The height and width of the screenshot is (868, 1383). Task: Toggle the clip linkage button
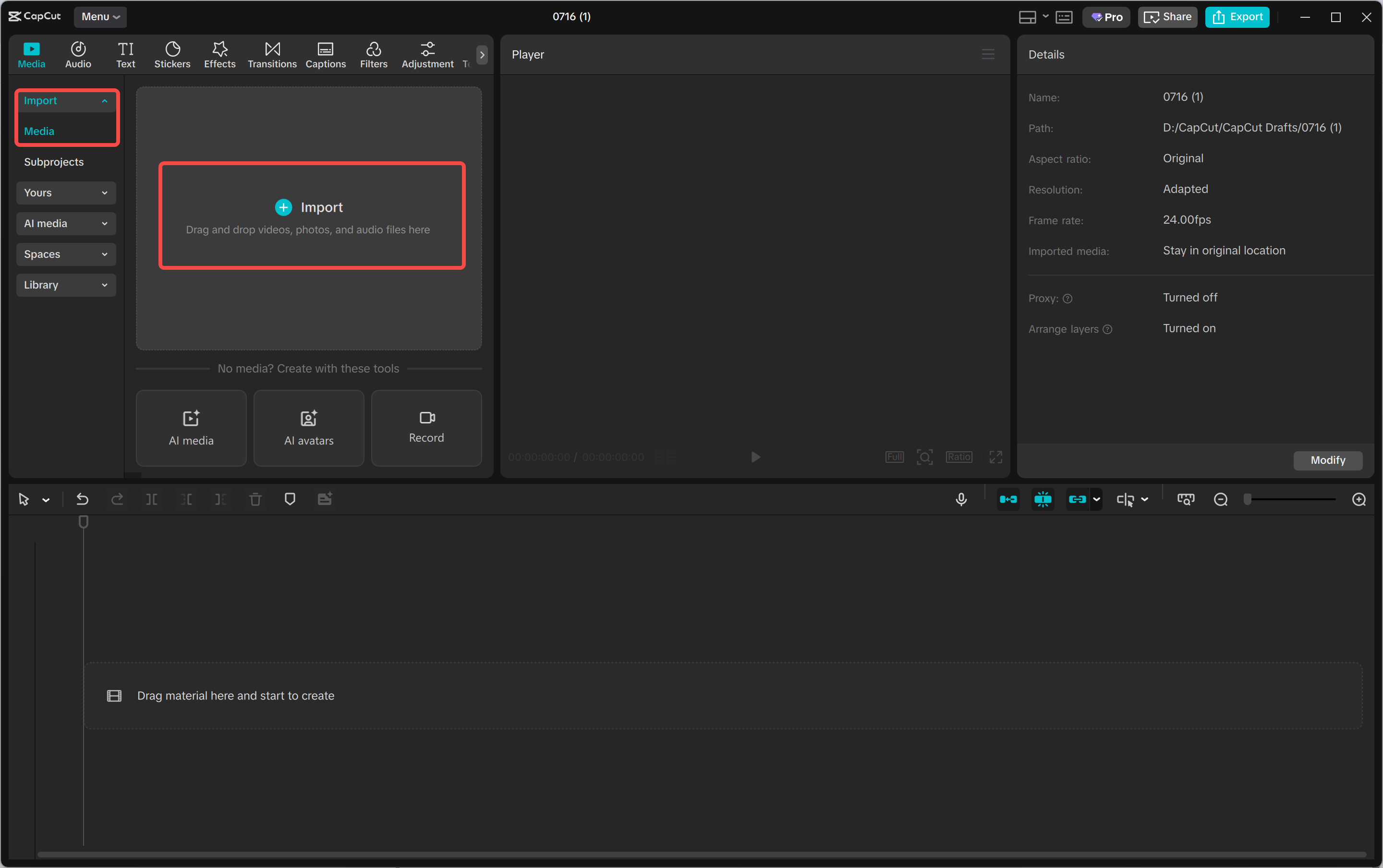[x=1077, y=499]
